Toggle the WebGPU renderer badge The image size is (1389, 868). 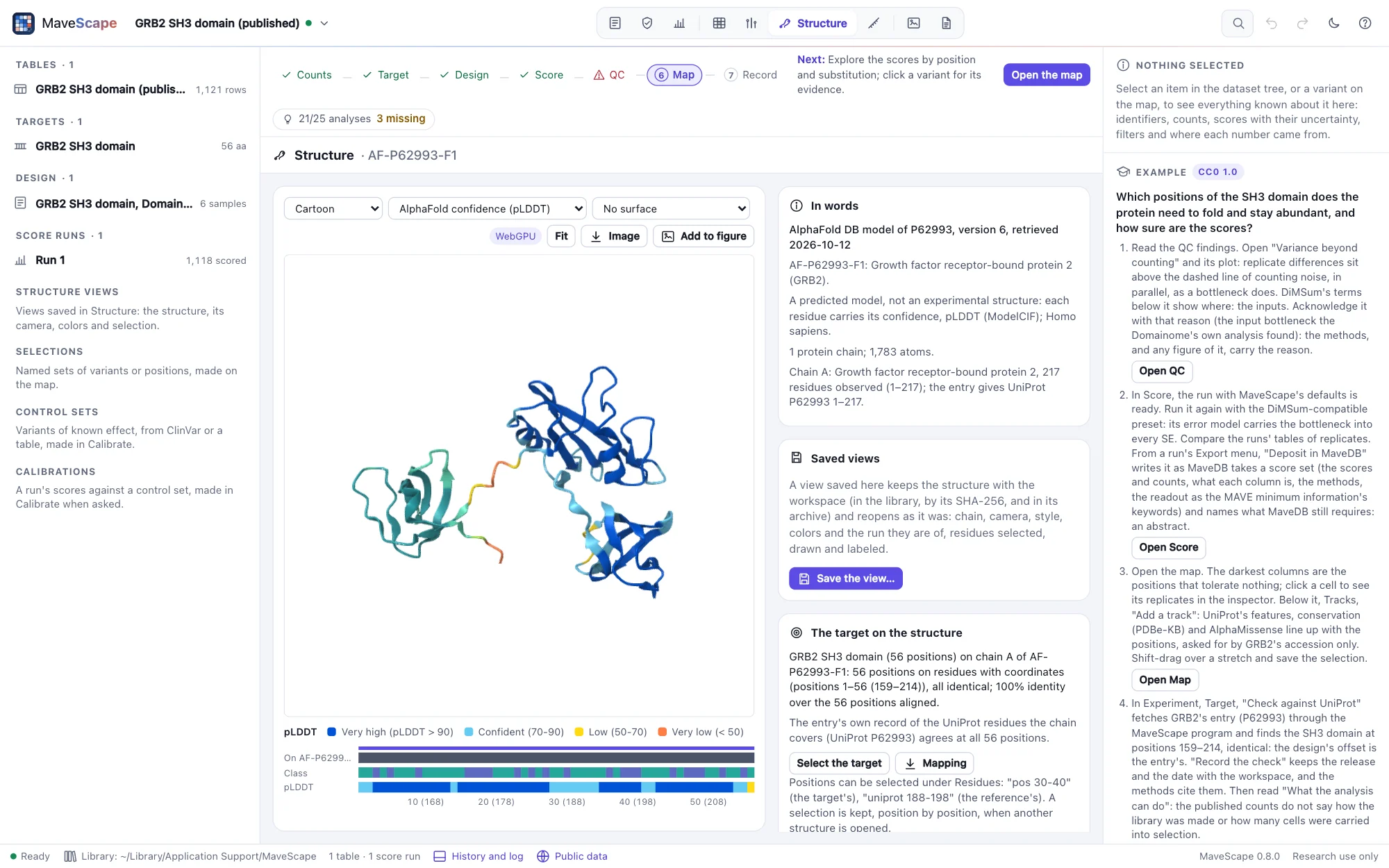pos(515,236)
